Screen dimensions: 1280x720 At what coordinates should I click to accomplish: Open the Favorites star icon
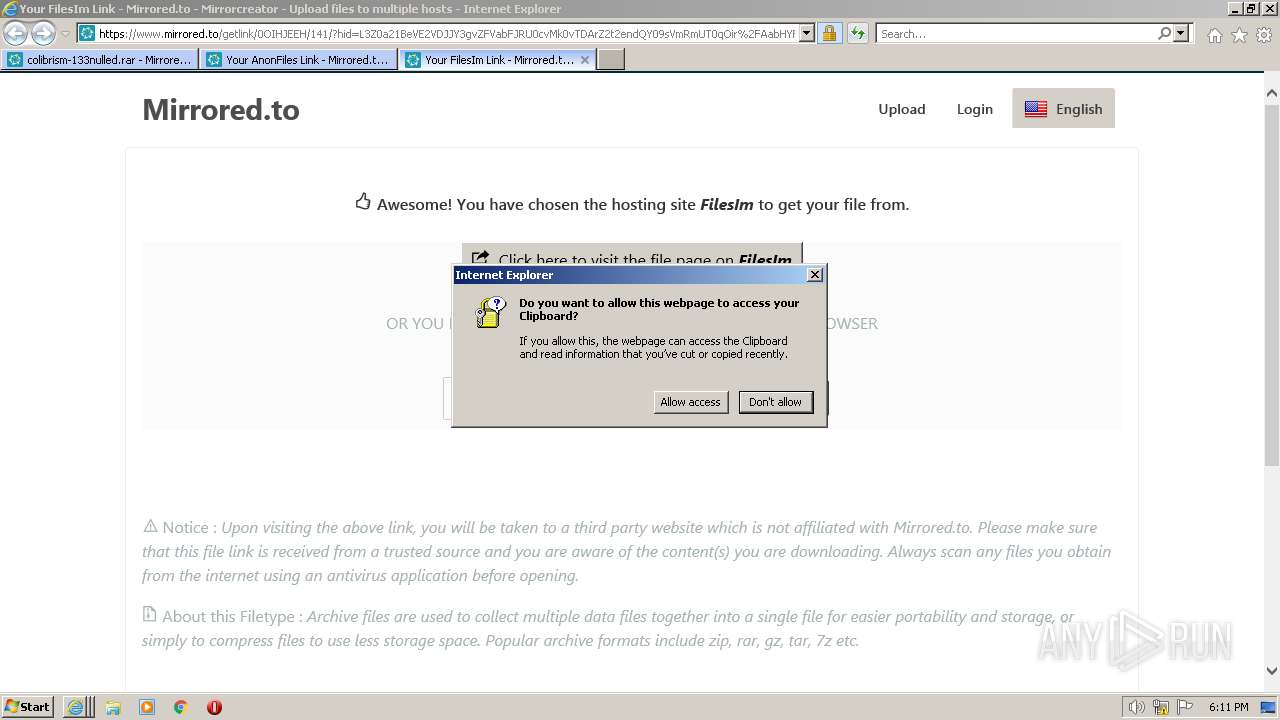[1239, 35]
